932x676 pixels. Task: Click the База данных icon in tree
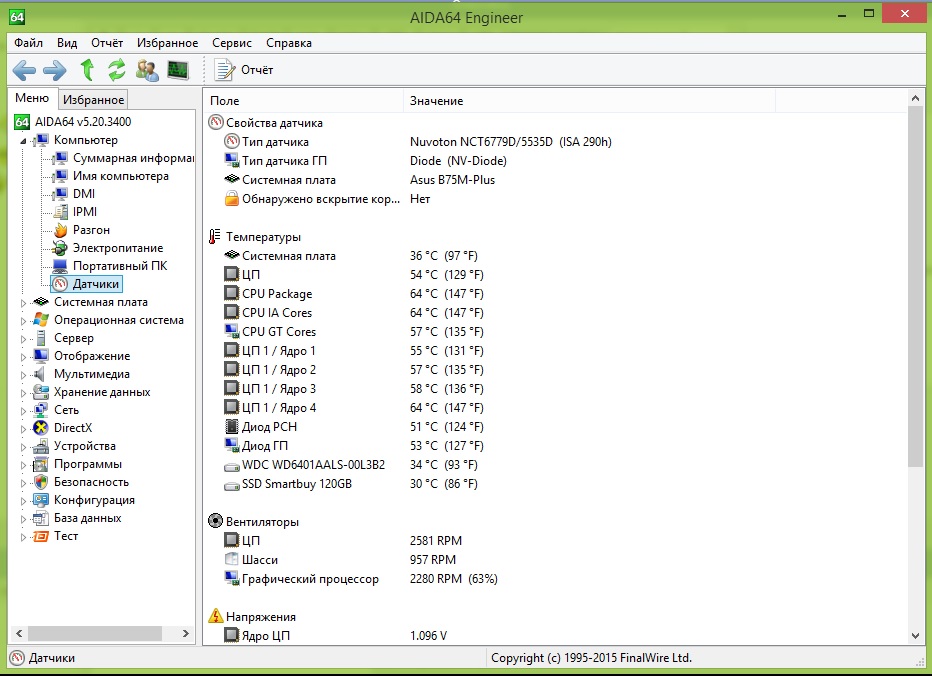point(41,518)
